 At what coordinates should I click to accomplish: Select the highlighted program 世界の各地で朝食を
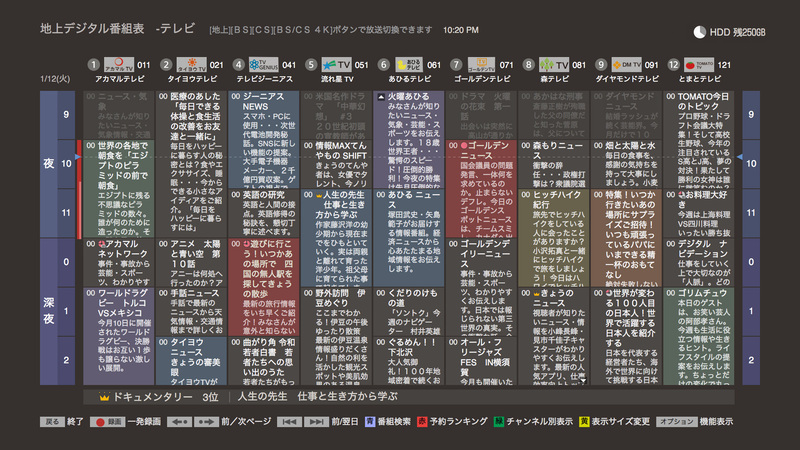point(119,189)
